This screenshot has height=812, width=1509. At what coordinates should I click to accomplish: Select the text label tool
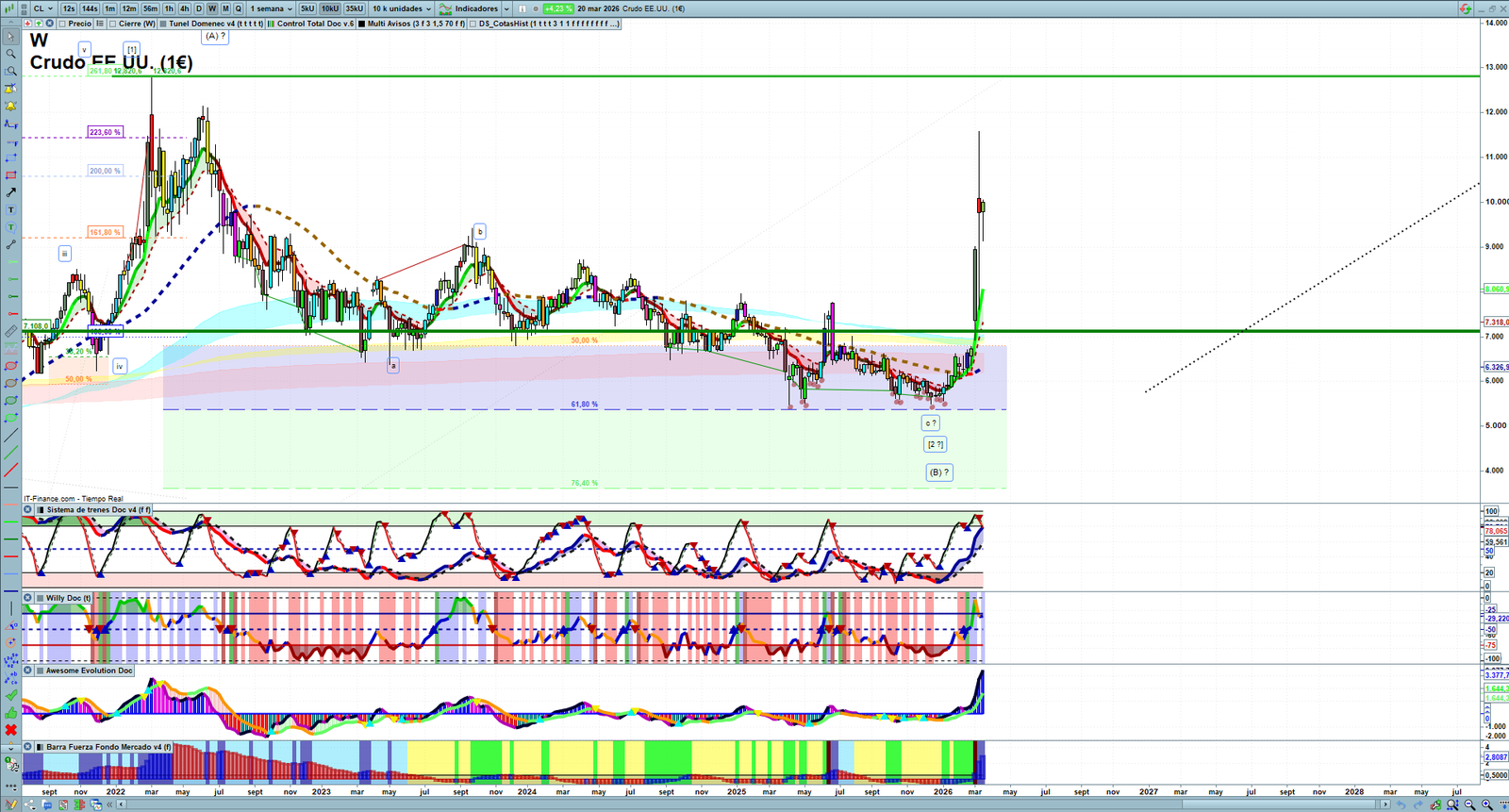coord(10,210)
